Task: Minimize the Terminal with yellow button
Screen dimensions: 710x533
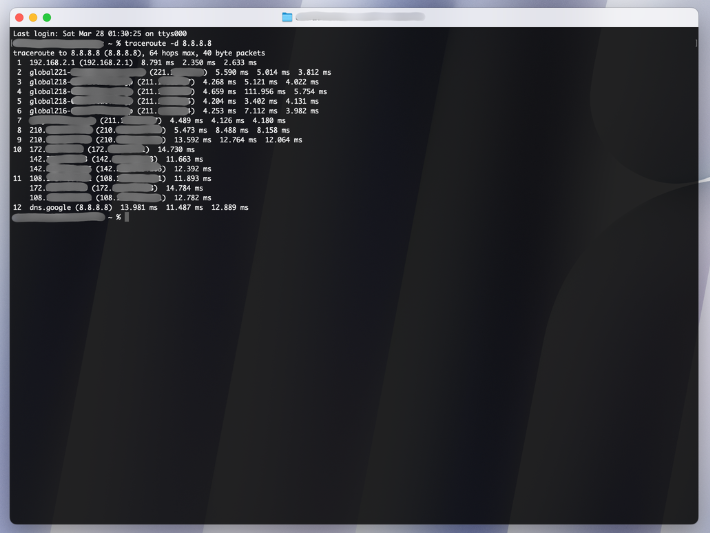Action: [x=33, y=17]
